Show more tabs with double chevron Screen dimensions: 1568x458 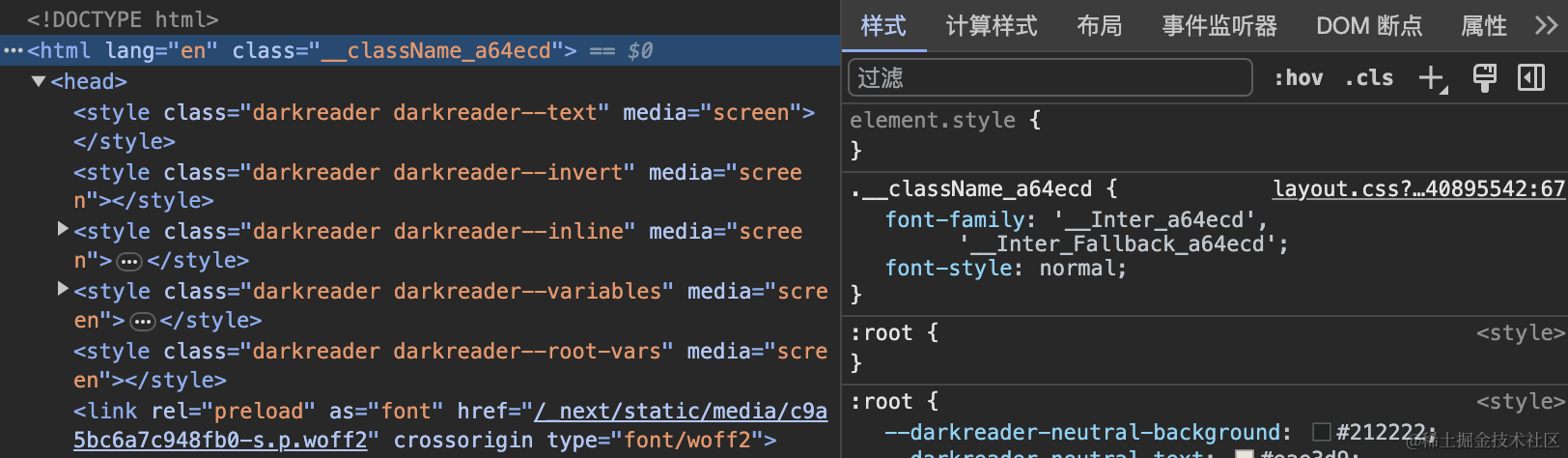[1546, 26]
